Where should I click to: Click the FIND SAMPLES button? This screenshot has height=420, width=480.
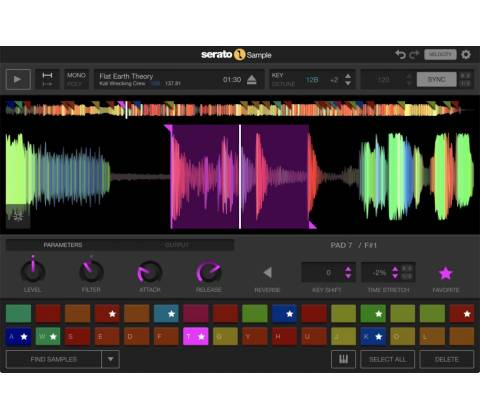54,359
